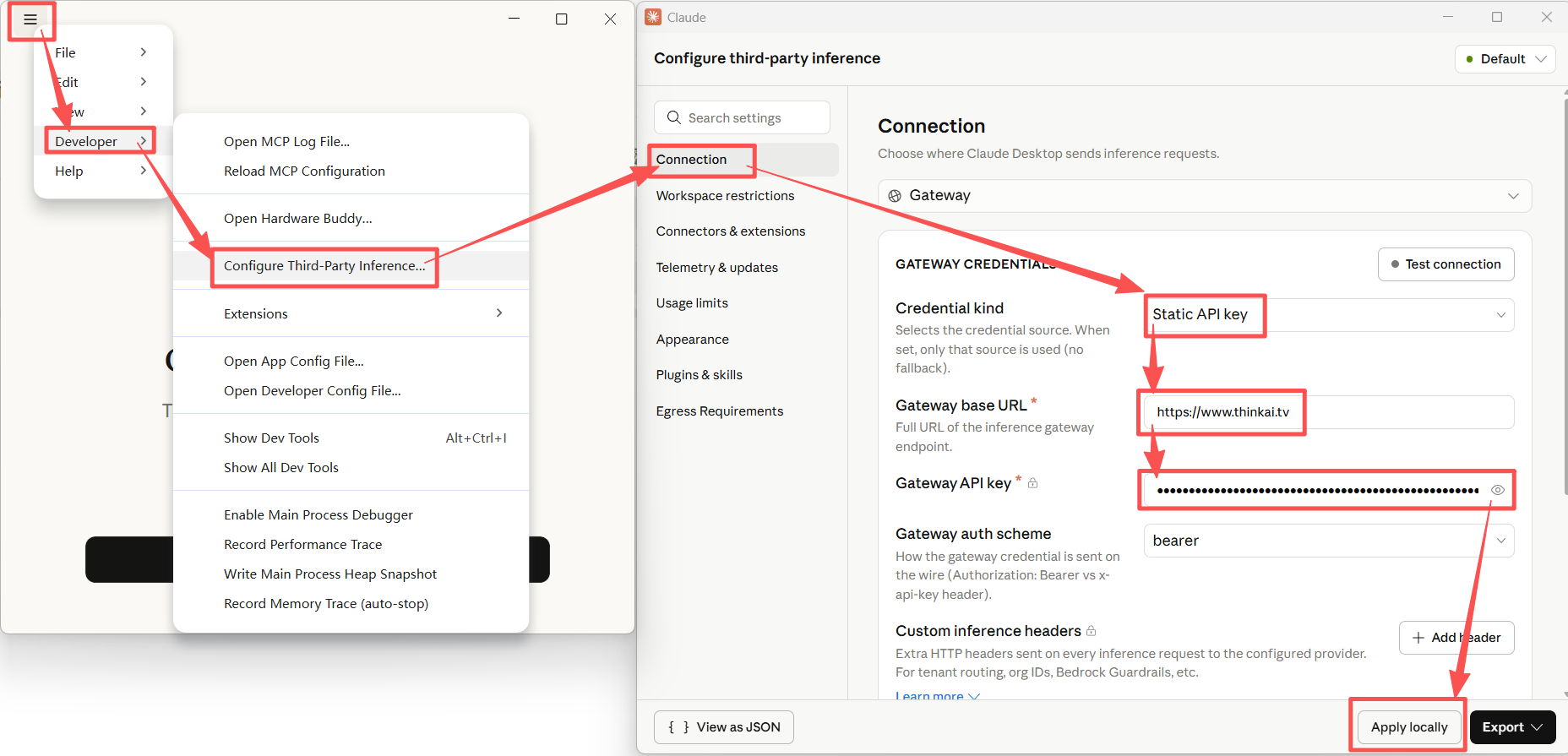Maximize the left app window
1568x756 pixels.
tap(562, 19)
